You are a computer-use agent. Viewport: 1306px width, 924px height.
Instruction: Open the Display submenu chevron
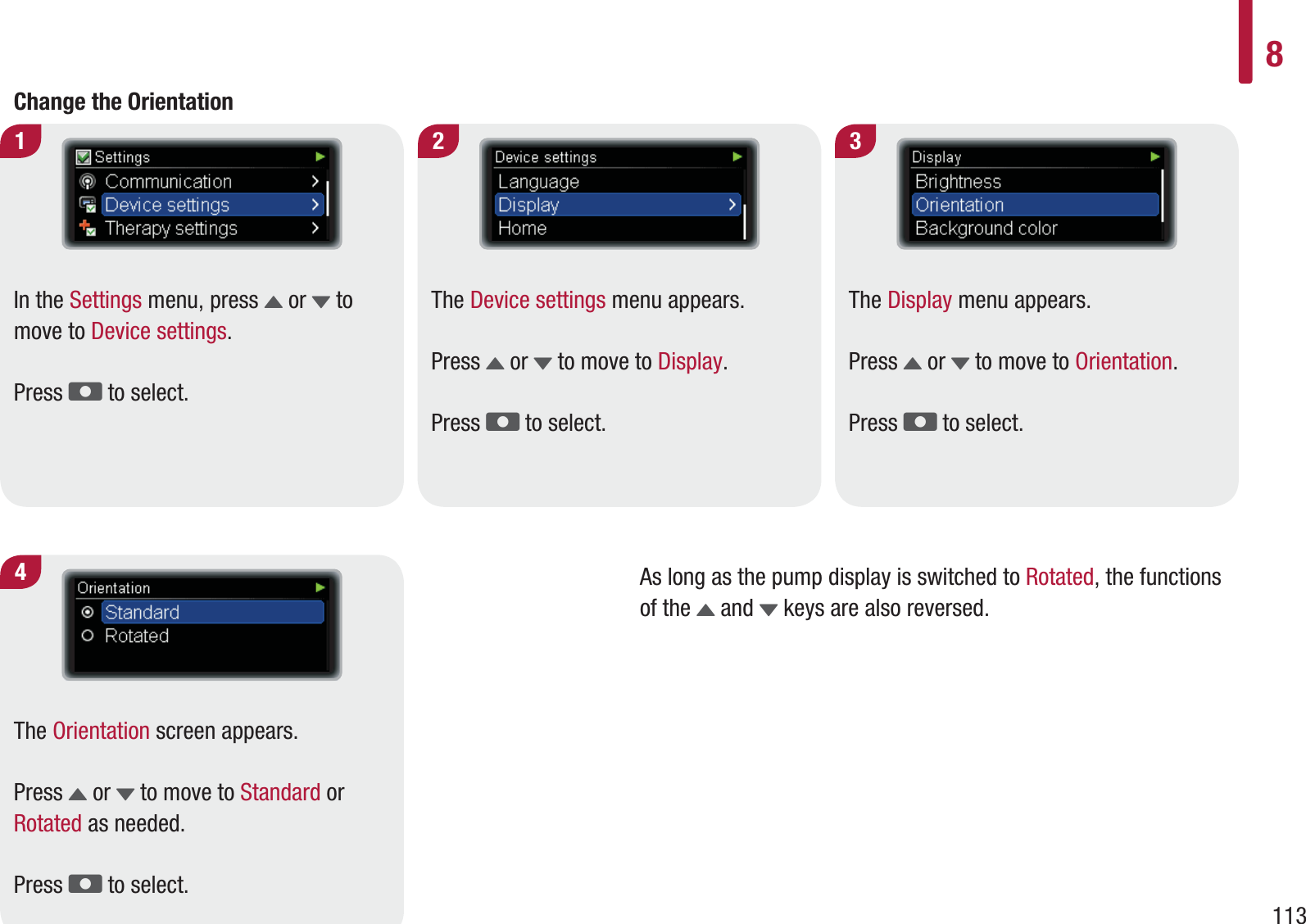tap(732, 205)
